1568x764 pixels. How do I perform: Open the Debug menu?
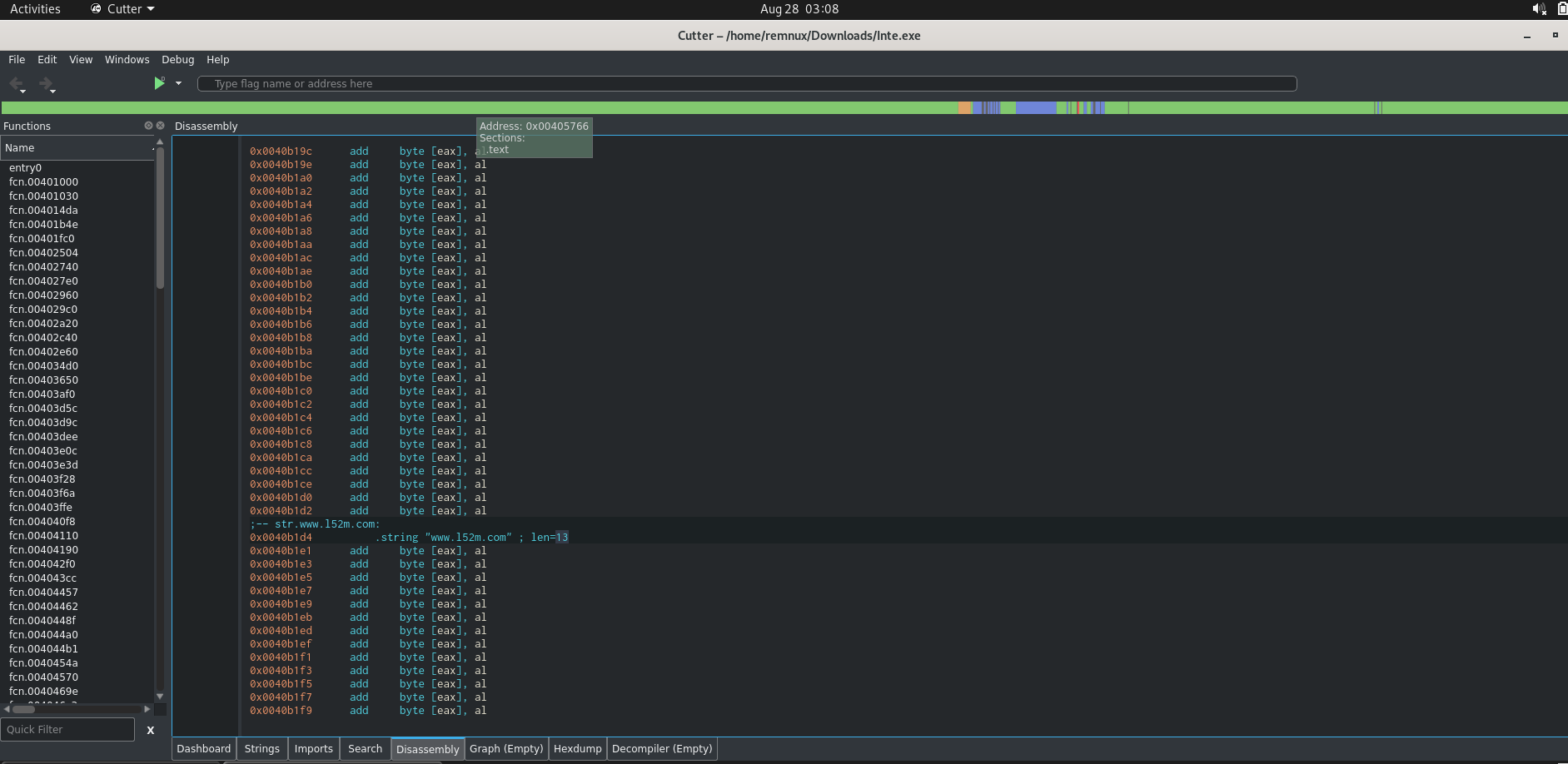pyautogui.click(x=178, y=60)
